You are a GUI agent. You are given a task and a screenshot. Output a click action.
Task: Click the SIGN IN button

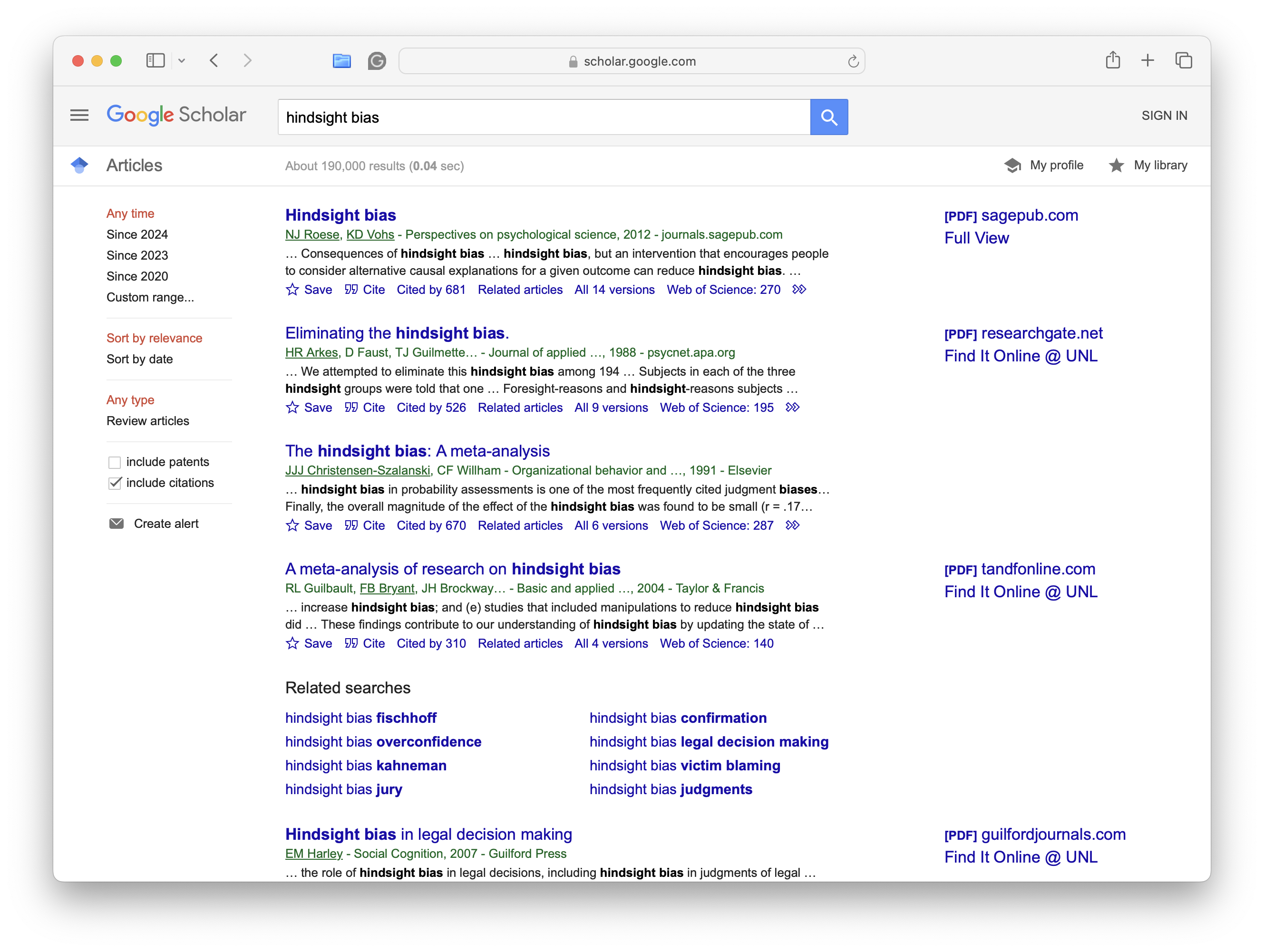[x=1164, y=116]
